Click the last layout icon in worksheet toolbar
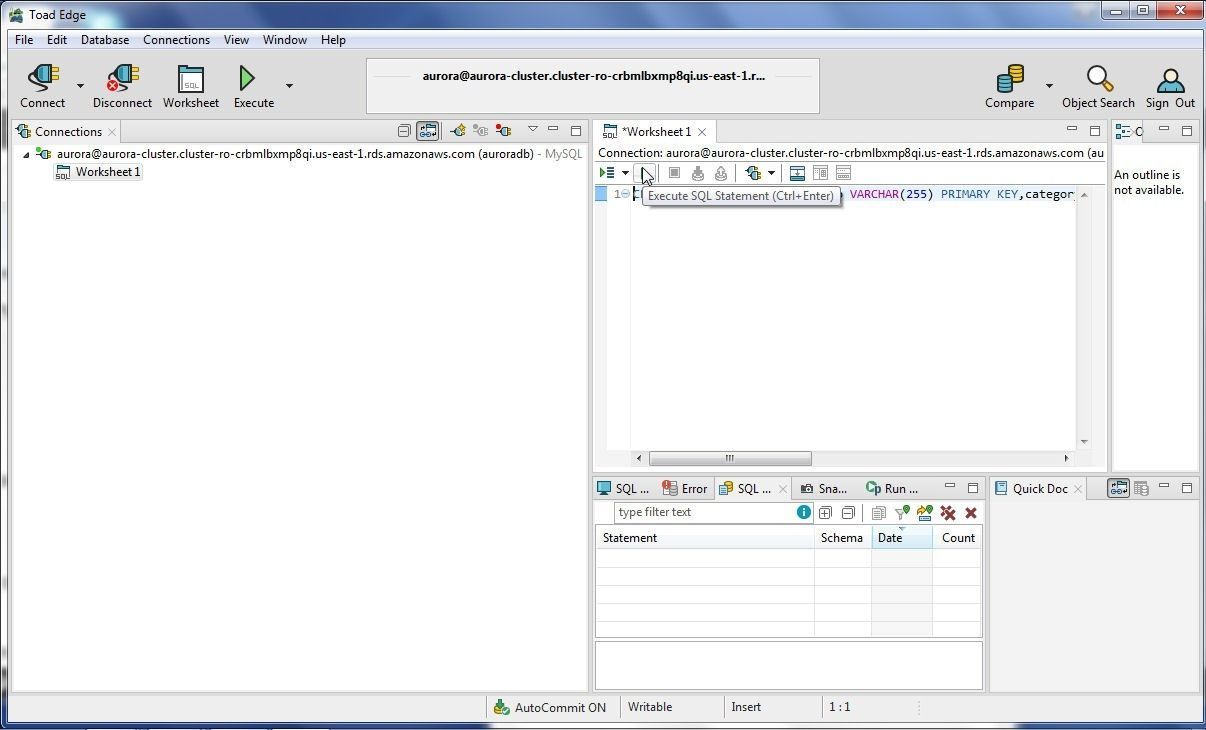This screenshot has height=730, width=1206. coord(843,173)
